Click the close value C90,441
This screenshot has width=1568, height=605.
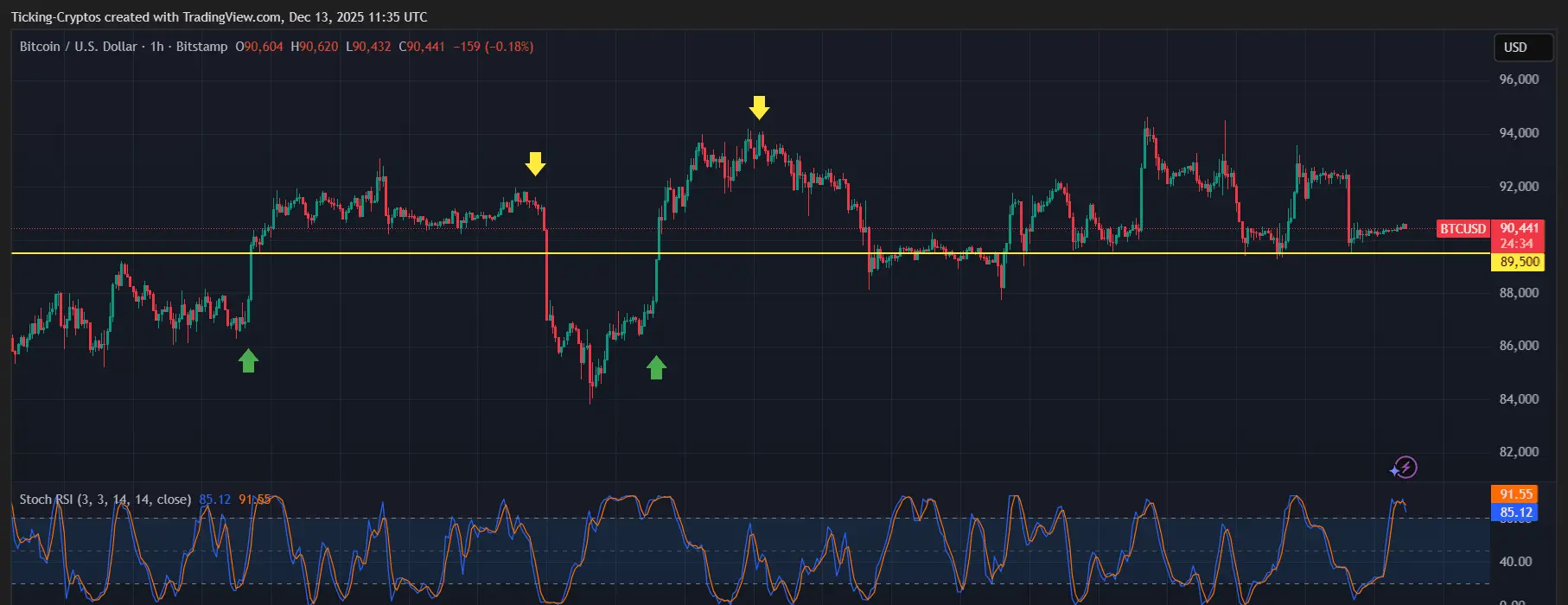[x=422, y=47]
